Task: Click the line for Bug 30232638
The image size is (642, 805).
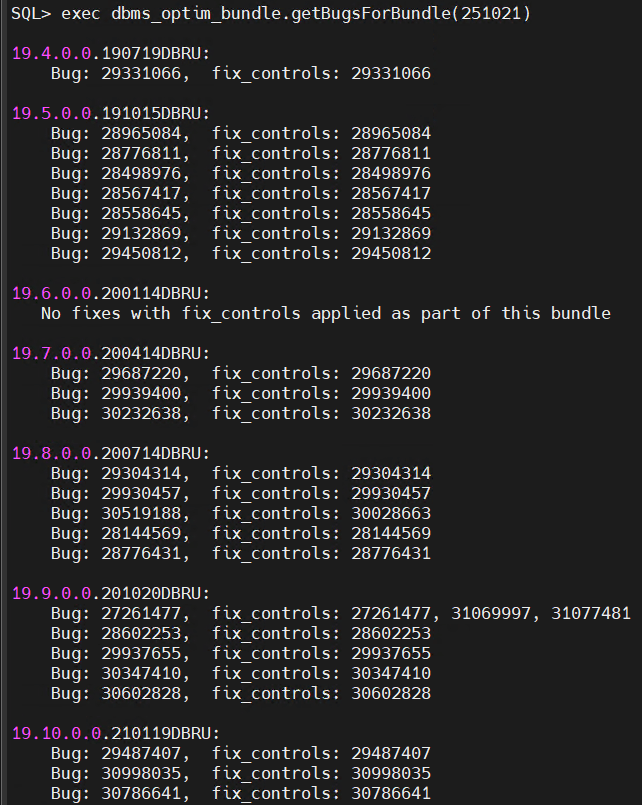Action: coord(240,413)
